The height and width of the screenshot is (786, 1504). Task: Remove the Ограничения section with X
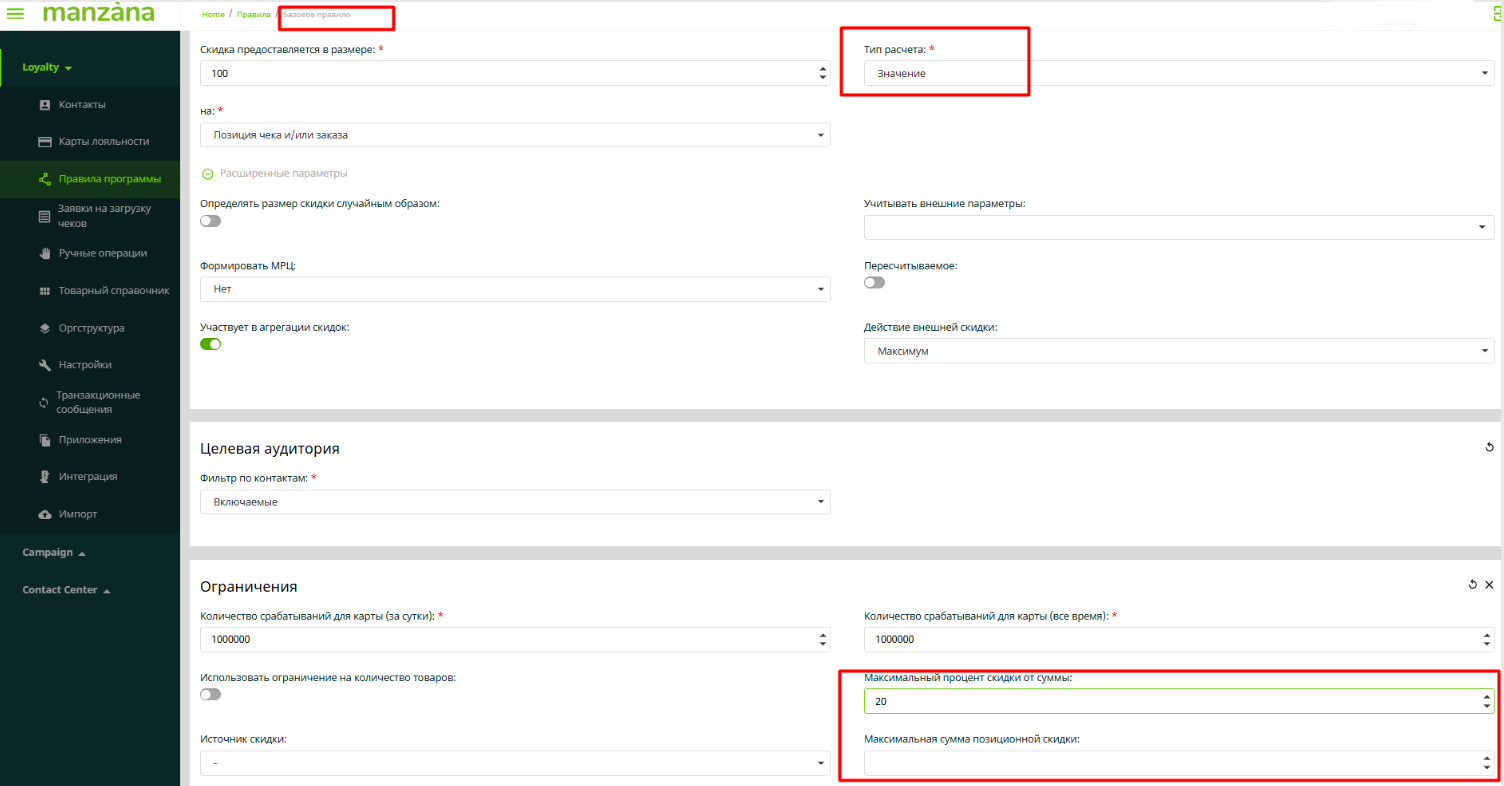click(1489, 585)
